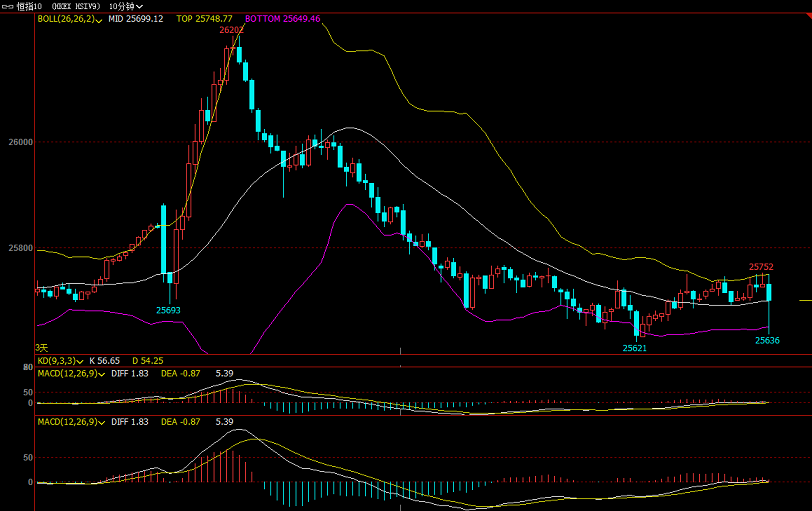Select the yellow TOP 25748.77 label
Viewport: 812px width, 511px height.
(204, 19)
